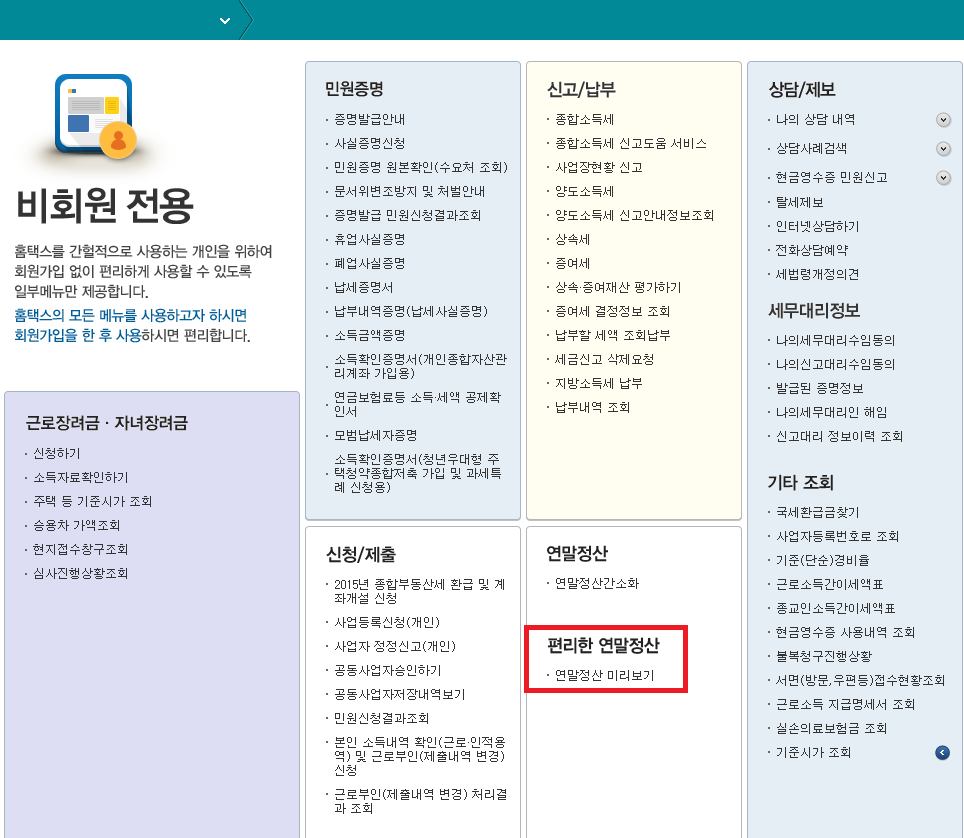Open the highlighted 연말정산 미리보기 link
Viewport: 964px width, 838px height.
(602, 678)
